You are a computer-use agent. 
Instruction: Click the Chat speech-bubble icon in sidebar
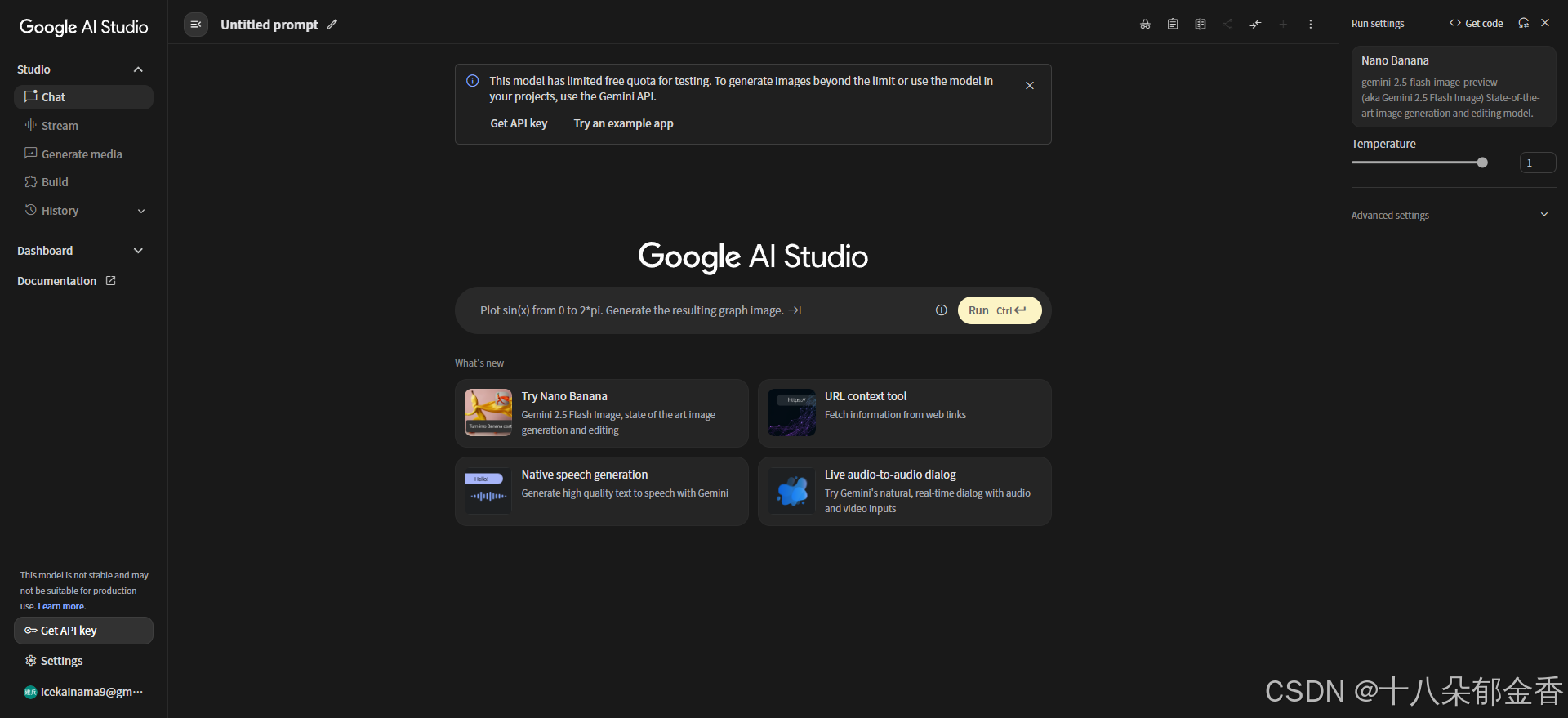click(x=31, y=96)
